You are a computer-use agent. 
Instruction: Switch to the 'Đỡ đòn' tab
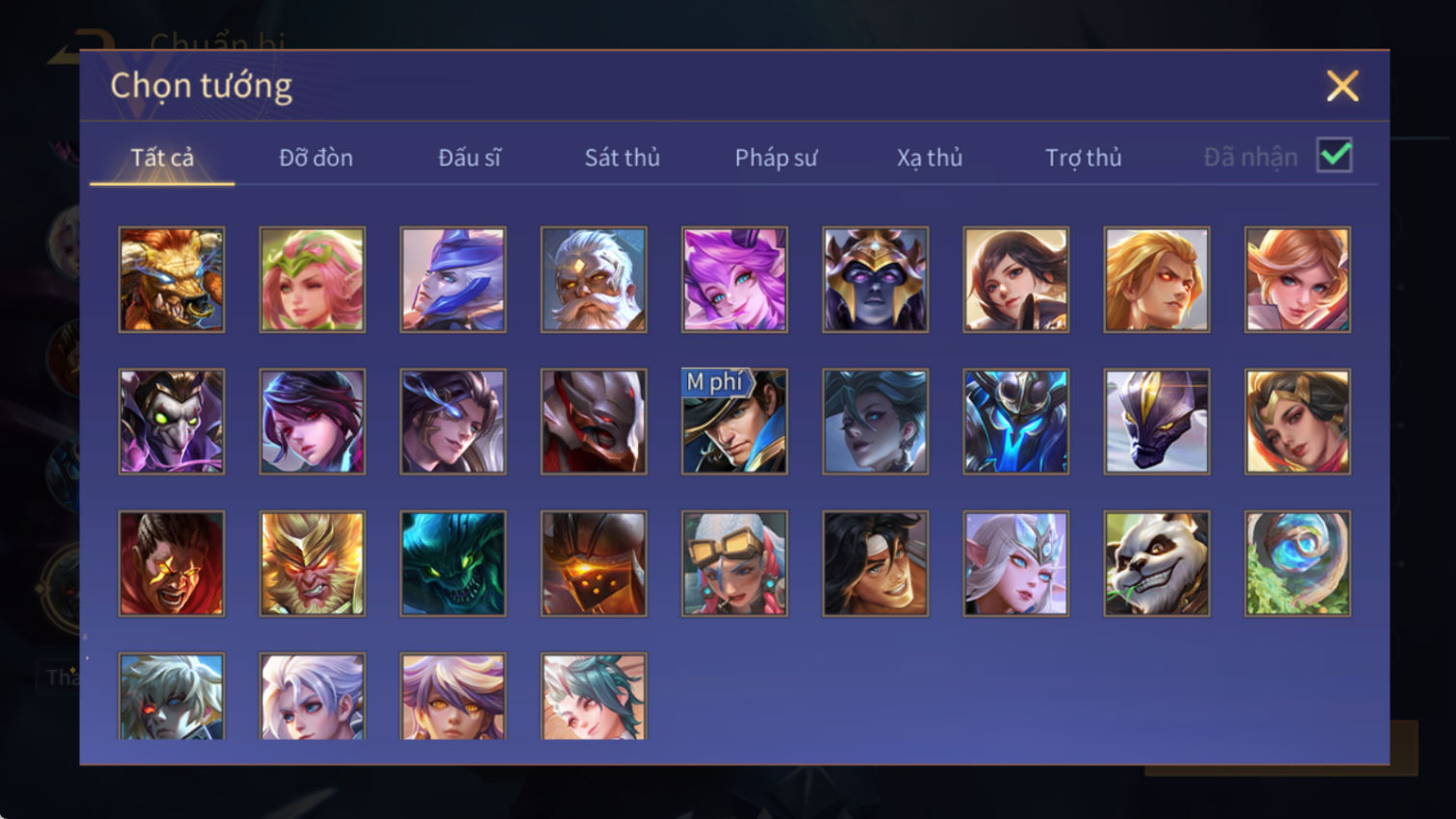pos(316,158)
